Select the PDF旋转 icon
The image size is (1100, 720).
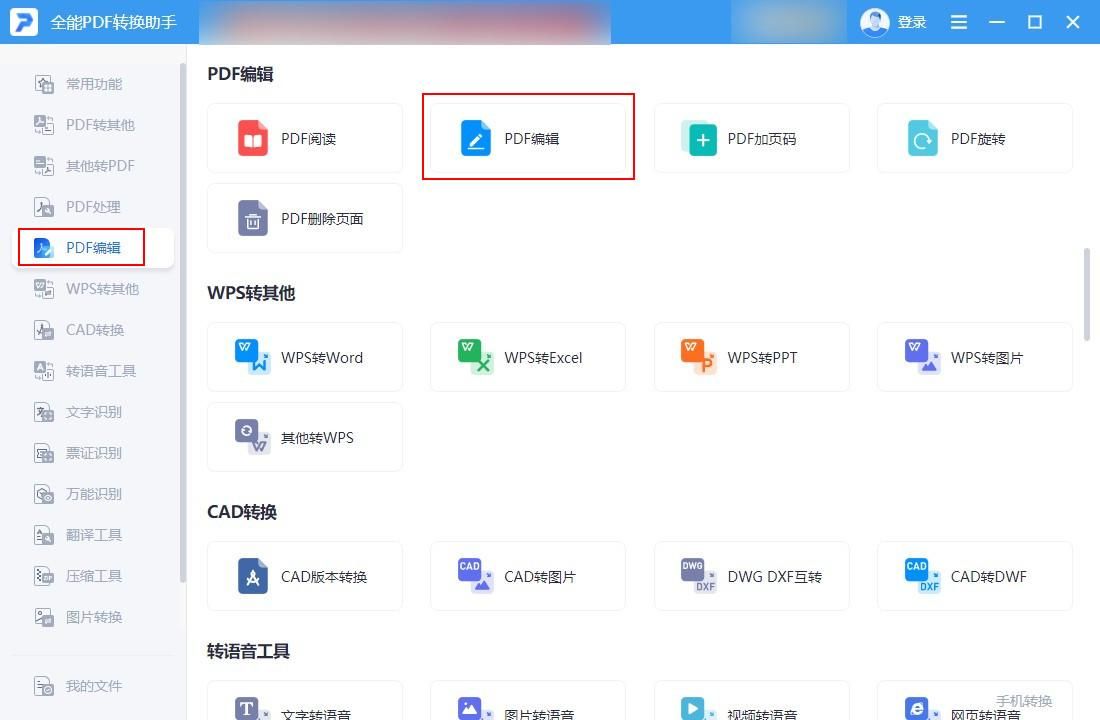923,138
